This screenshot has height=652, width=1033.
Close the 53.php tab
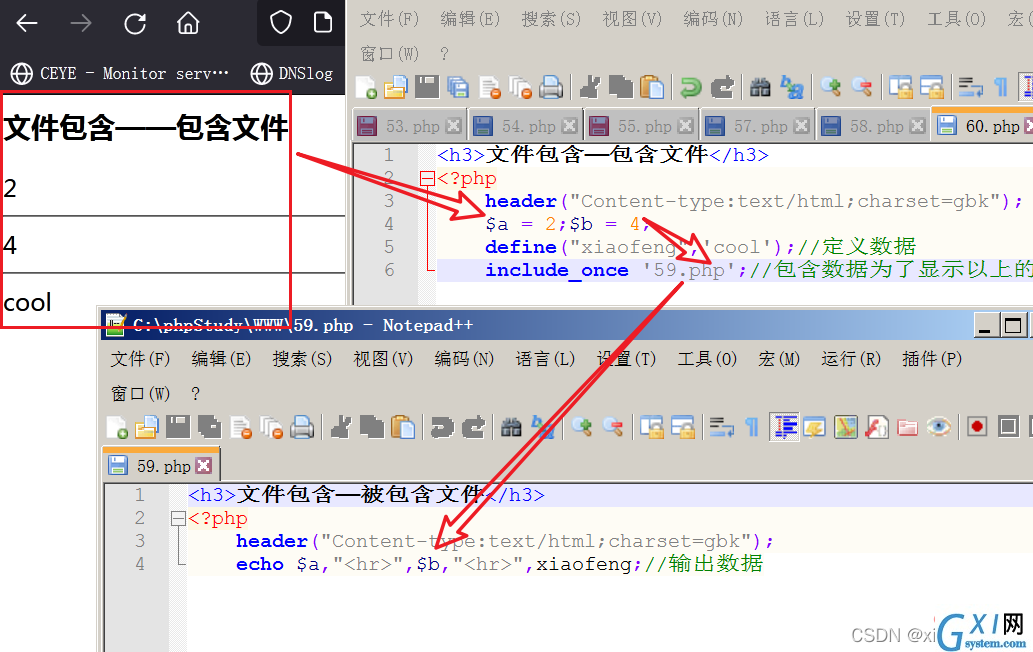453,126
